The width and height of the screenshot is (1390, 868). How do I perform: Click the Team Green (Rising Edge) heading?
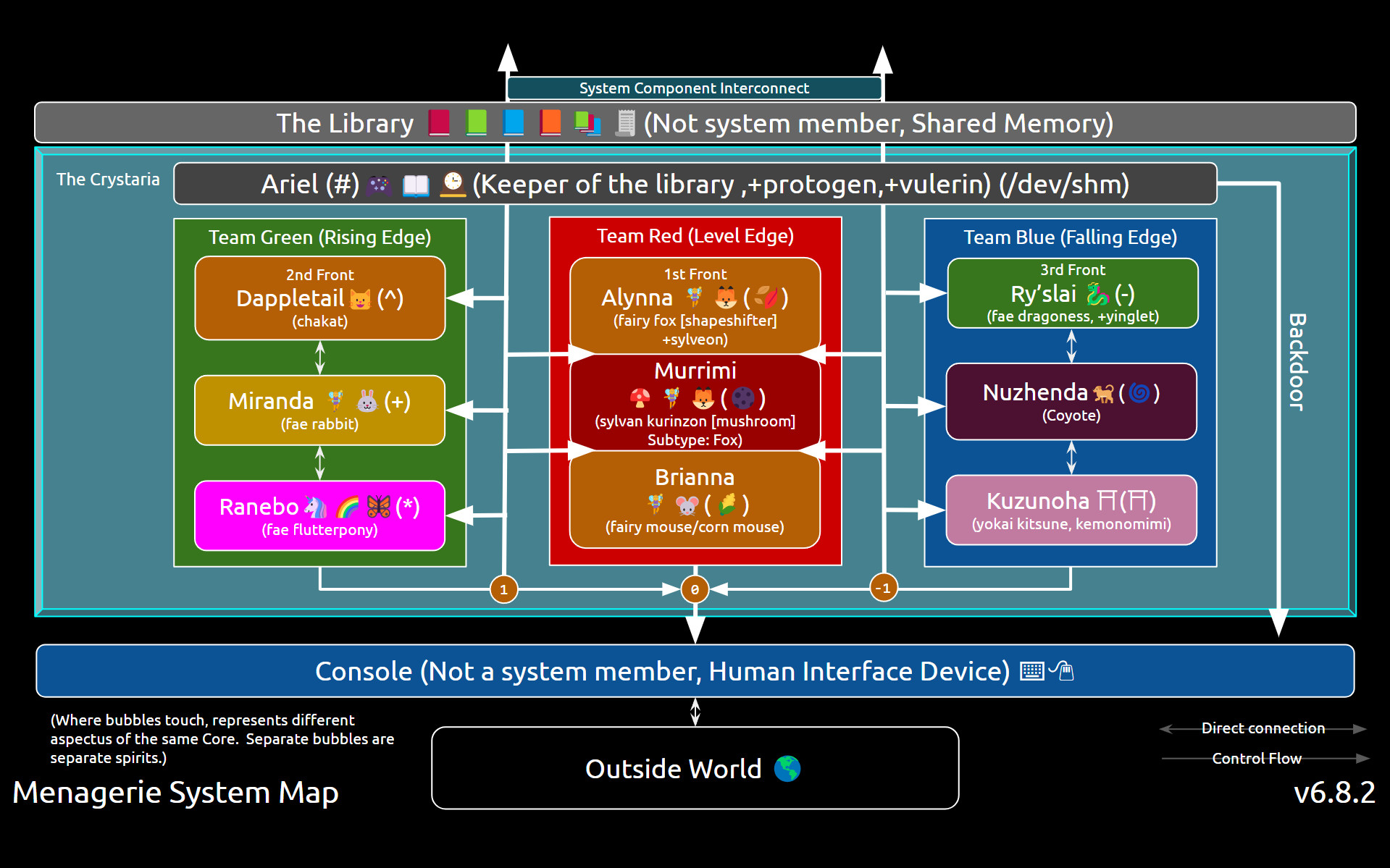[320, 237]
